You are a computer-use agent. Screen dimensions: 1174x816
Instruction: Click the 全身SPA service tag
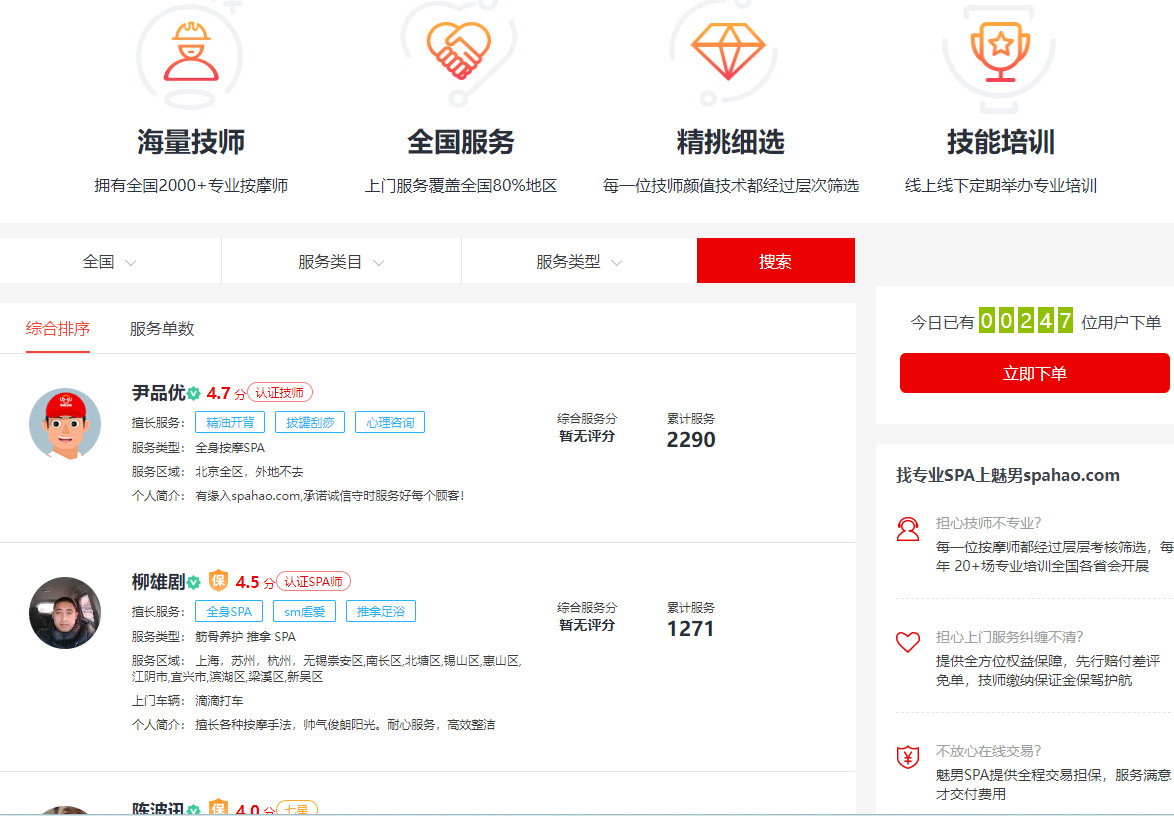point(229,611)
